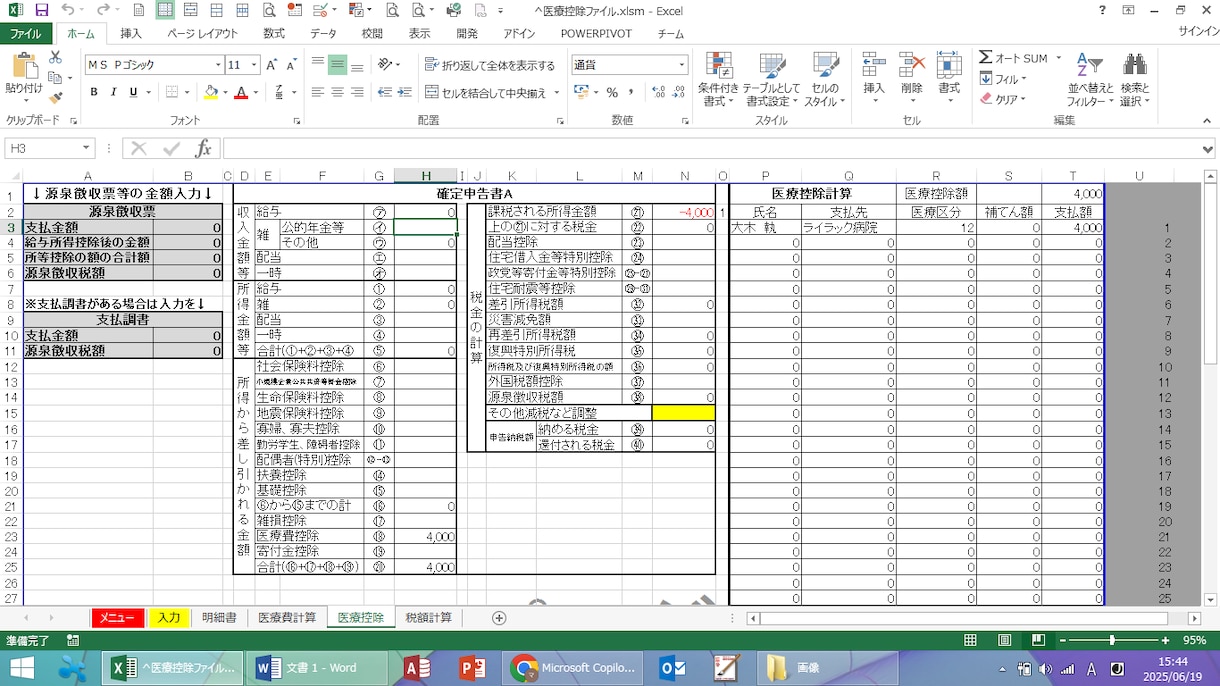
Task: Select the 税額計算 sheet tab
Action: point(429,618)
